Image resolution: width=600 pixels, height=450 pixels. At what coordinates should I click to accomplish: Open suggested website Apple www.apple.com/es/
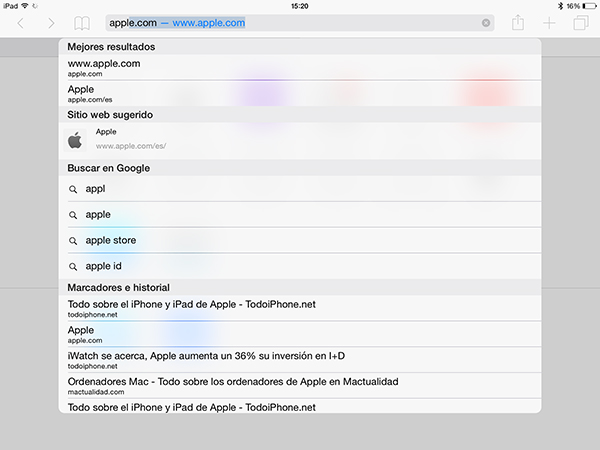click(x=300, y=141)
